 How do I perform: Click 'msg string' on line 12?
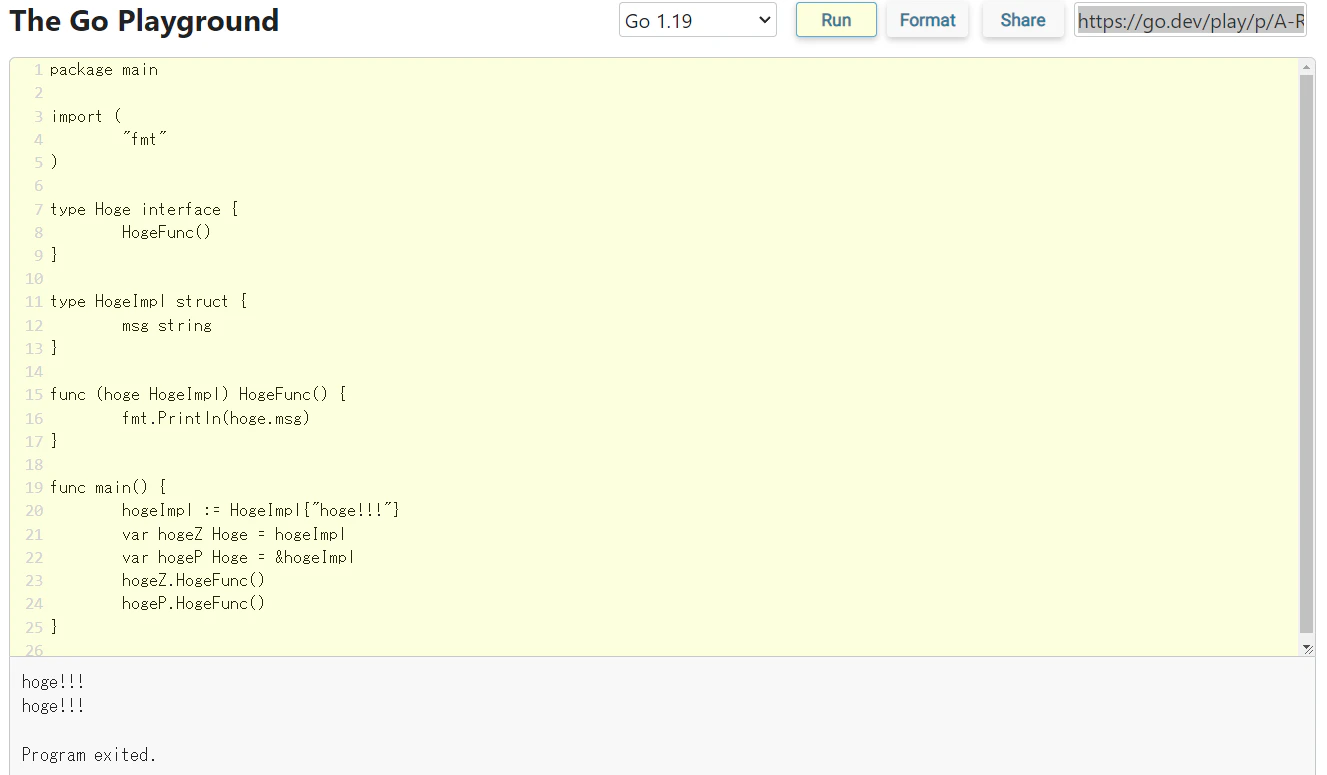point(167,325)
